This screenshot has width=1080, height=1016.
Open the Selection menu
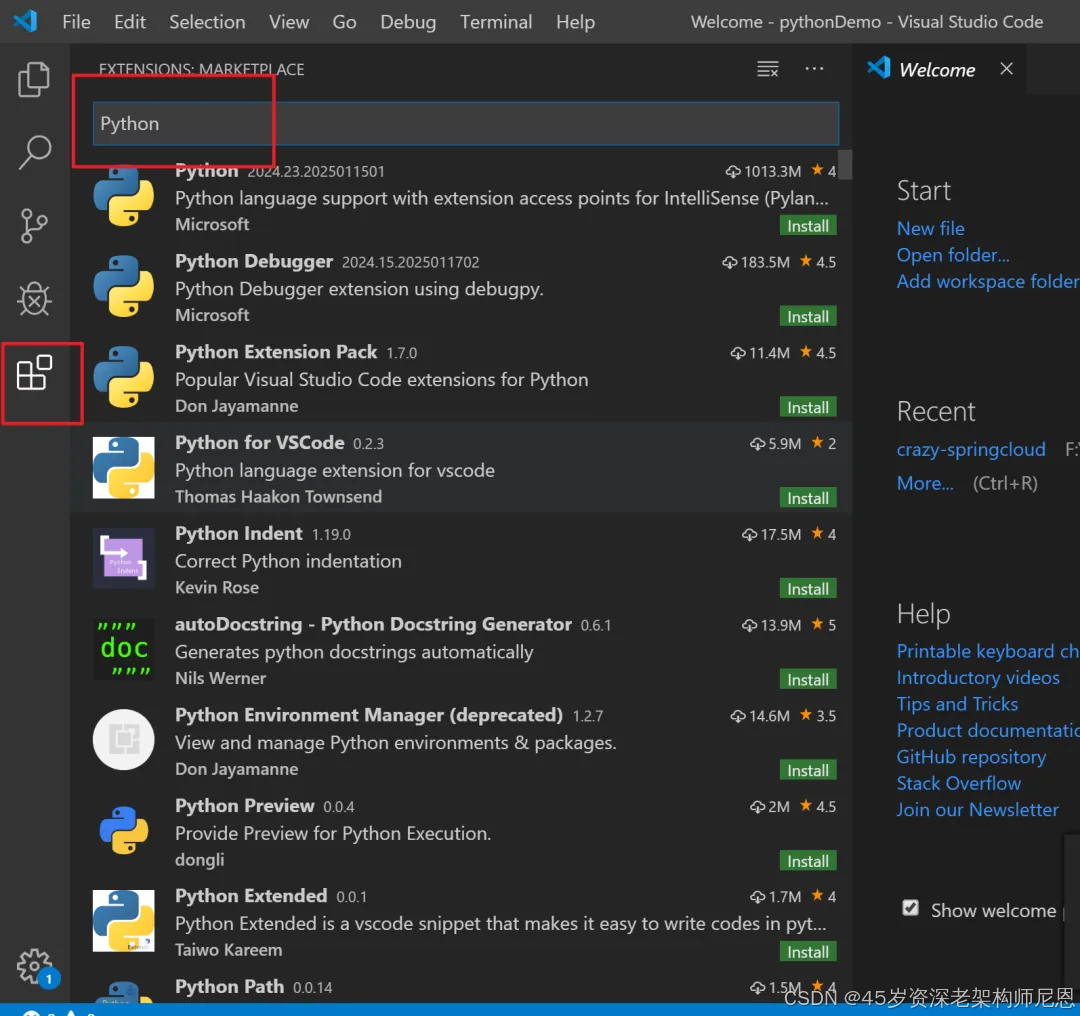click(x=207, y=22)
